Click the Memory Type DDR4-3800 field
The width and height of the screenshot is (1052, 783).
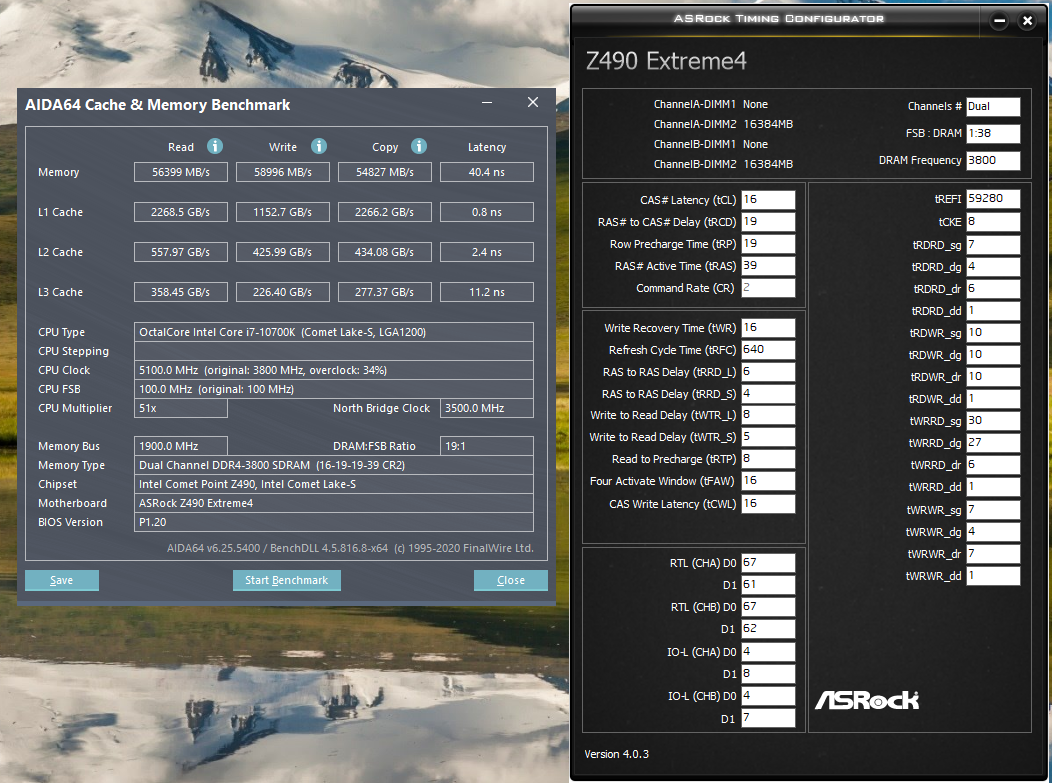pyautogui.click(x=333, y=465)
